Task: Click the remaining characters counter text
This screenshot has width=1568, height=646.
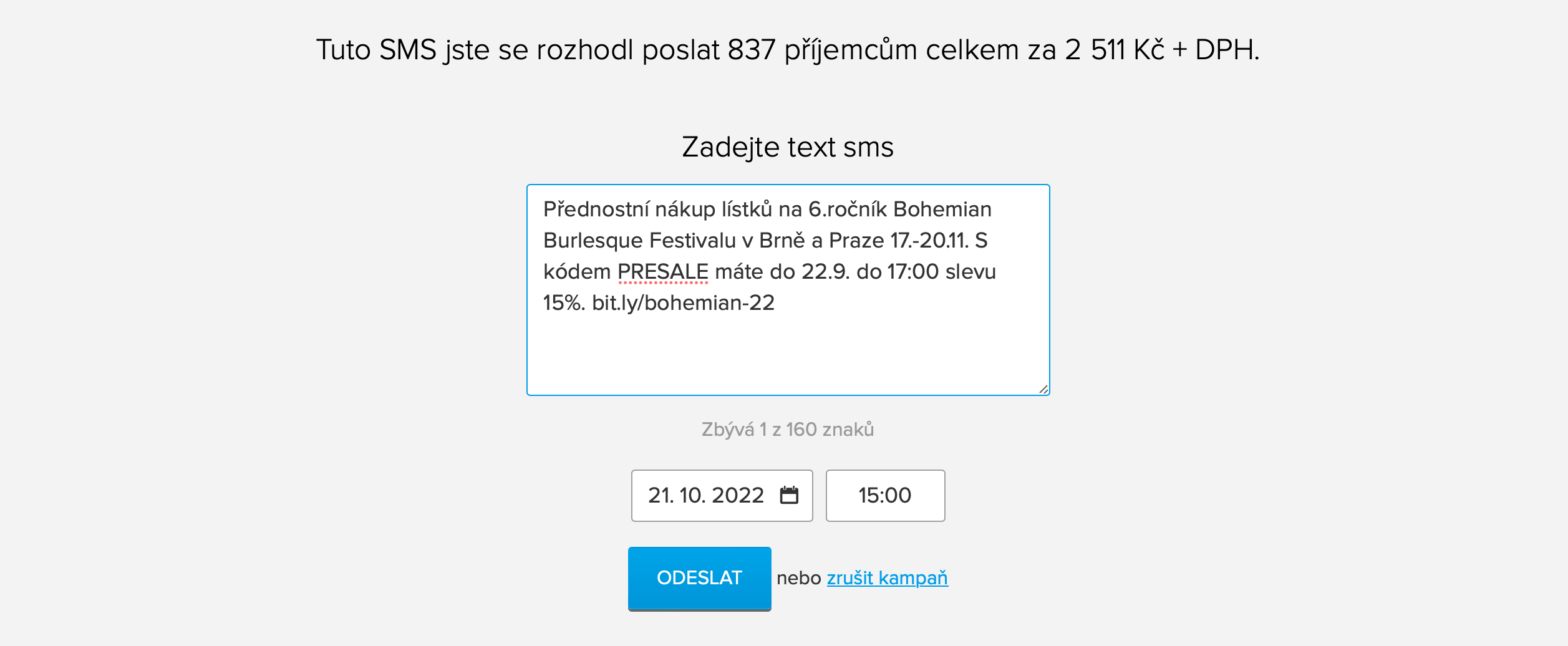Action: click(787, 430)
